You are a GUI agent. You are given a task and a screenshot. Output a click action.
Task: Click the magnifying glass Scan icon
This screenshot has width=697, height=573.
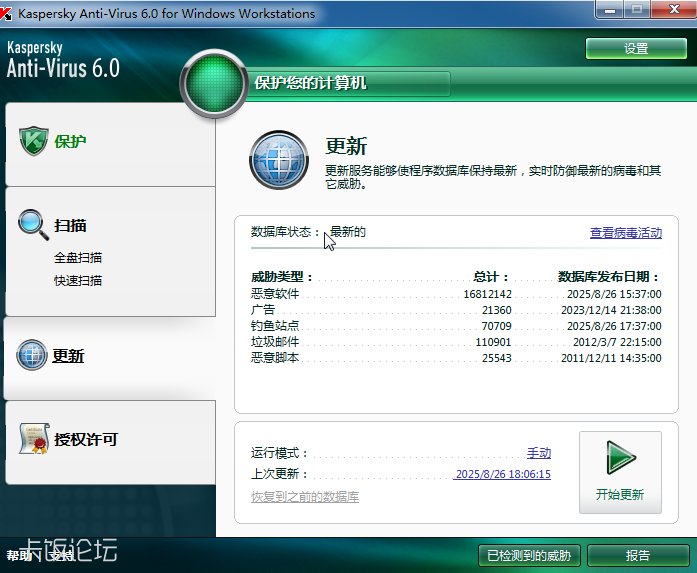(x=33, y=225)
